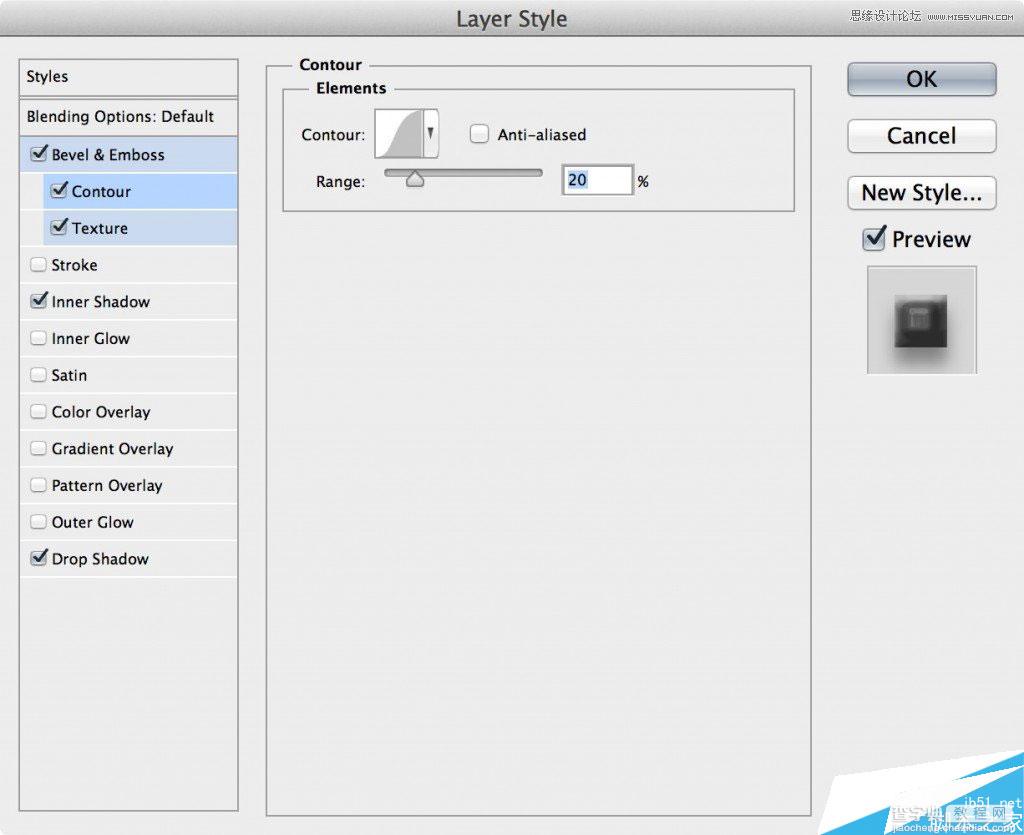The height and width of the screenshot is (835, 1024).
Task: Select the Gradient Overlay label
Action: pos(112,449)
